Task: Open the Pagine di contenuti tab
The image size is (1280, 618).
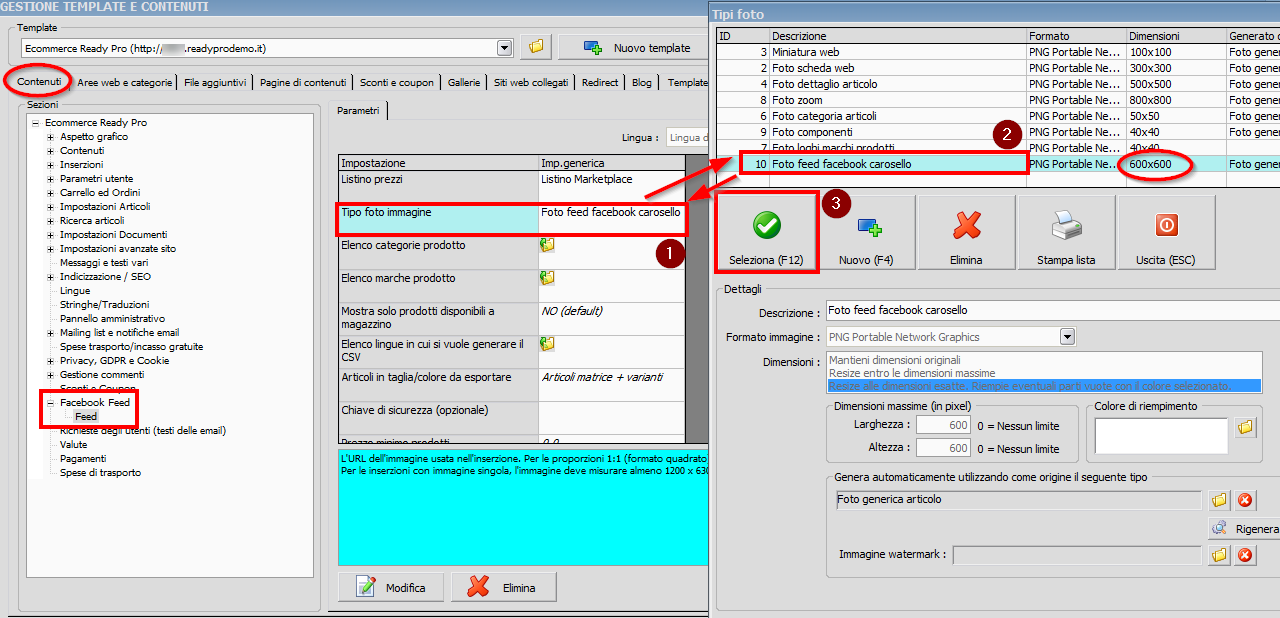Action: point(303,83)
